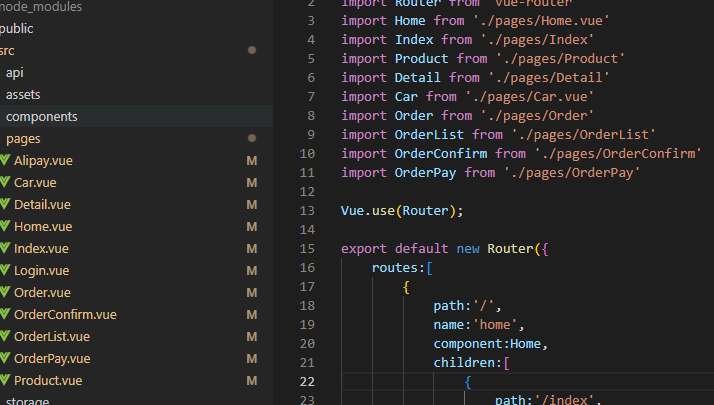Click the modified dot on pages folder

click(252, 138)
